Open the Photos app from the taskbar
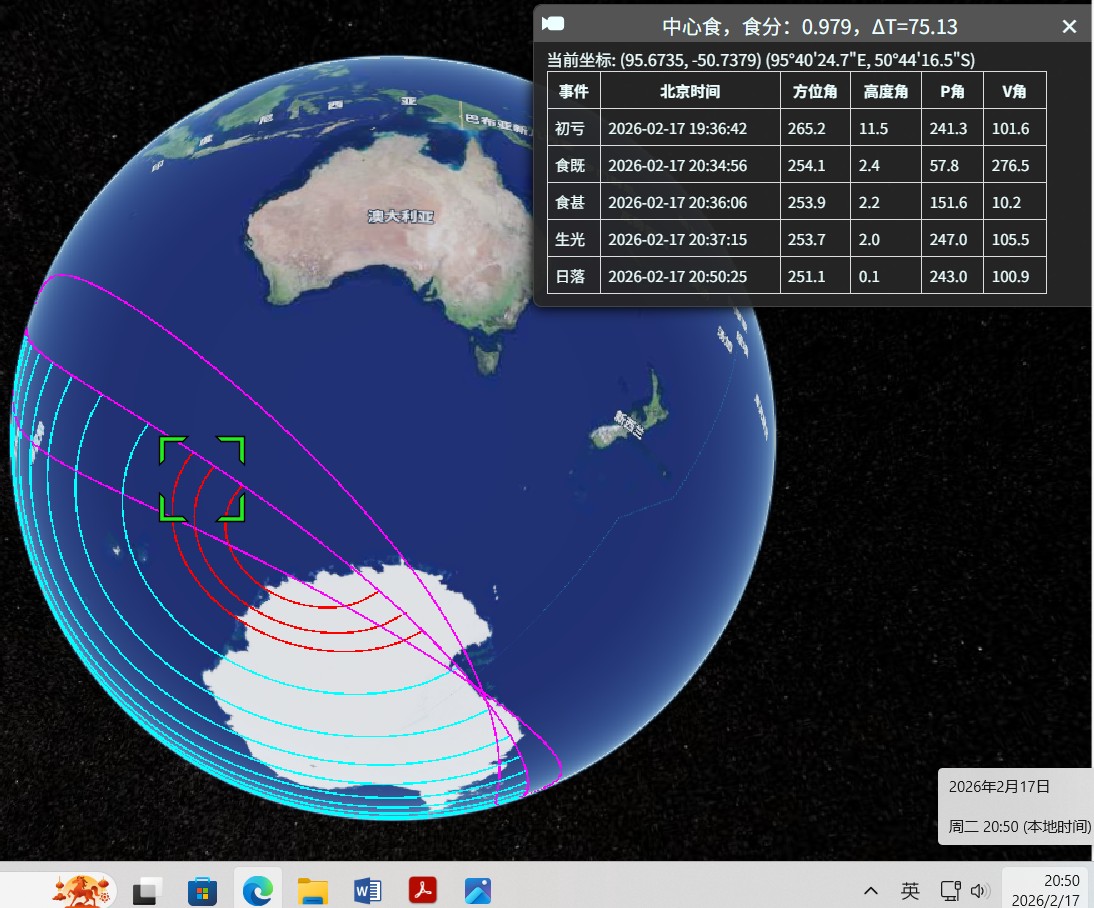The height and width of the screenshot is (908, 1094). click(478, 889)
